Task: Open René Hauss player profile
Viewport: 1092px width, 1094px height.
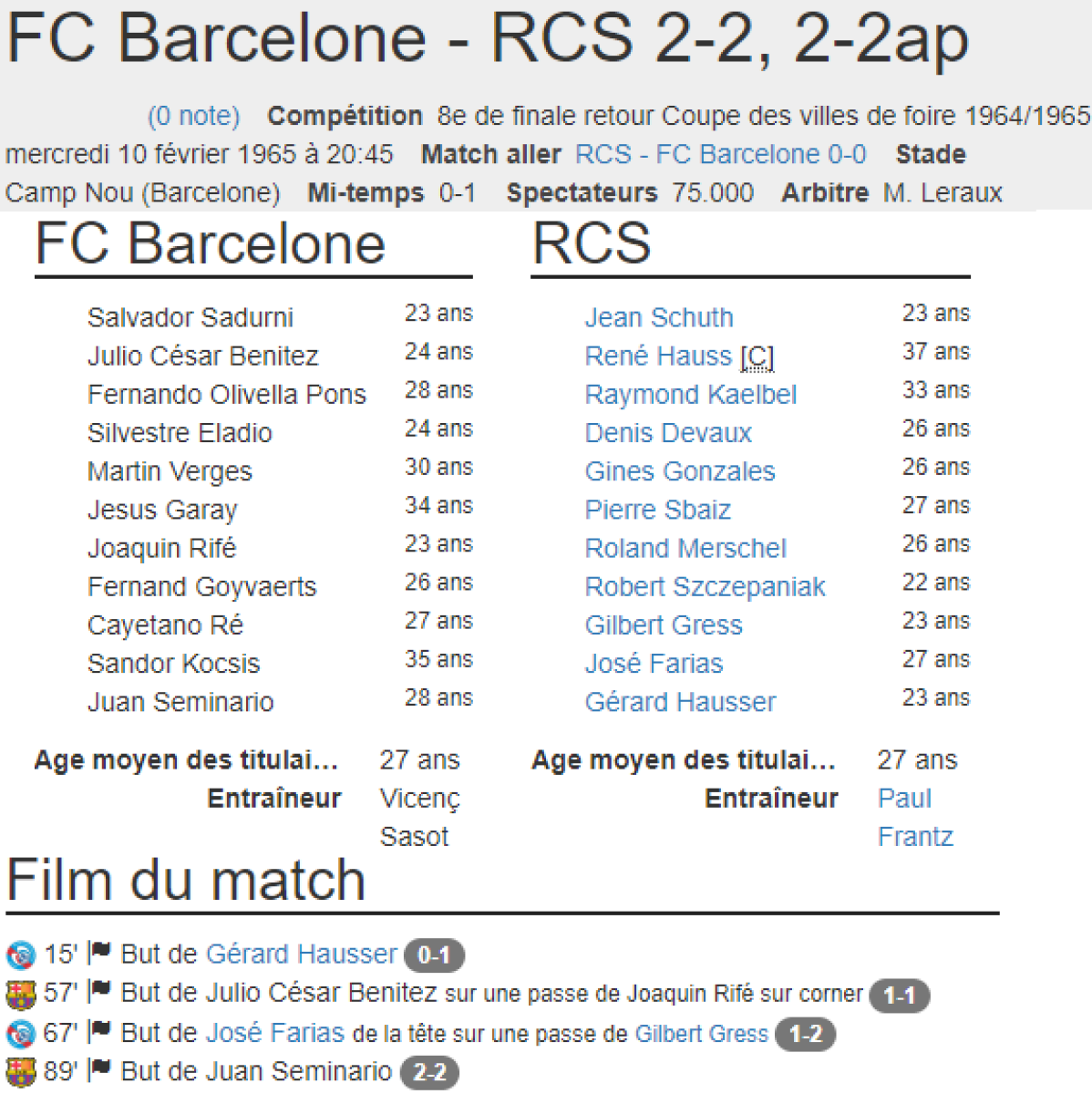Action: click(657, 356)
